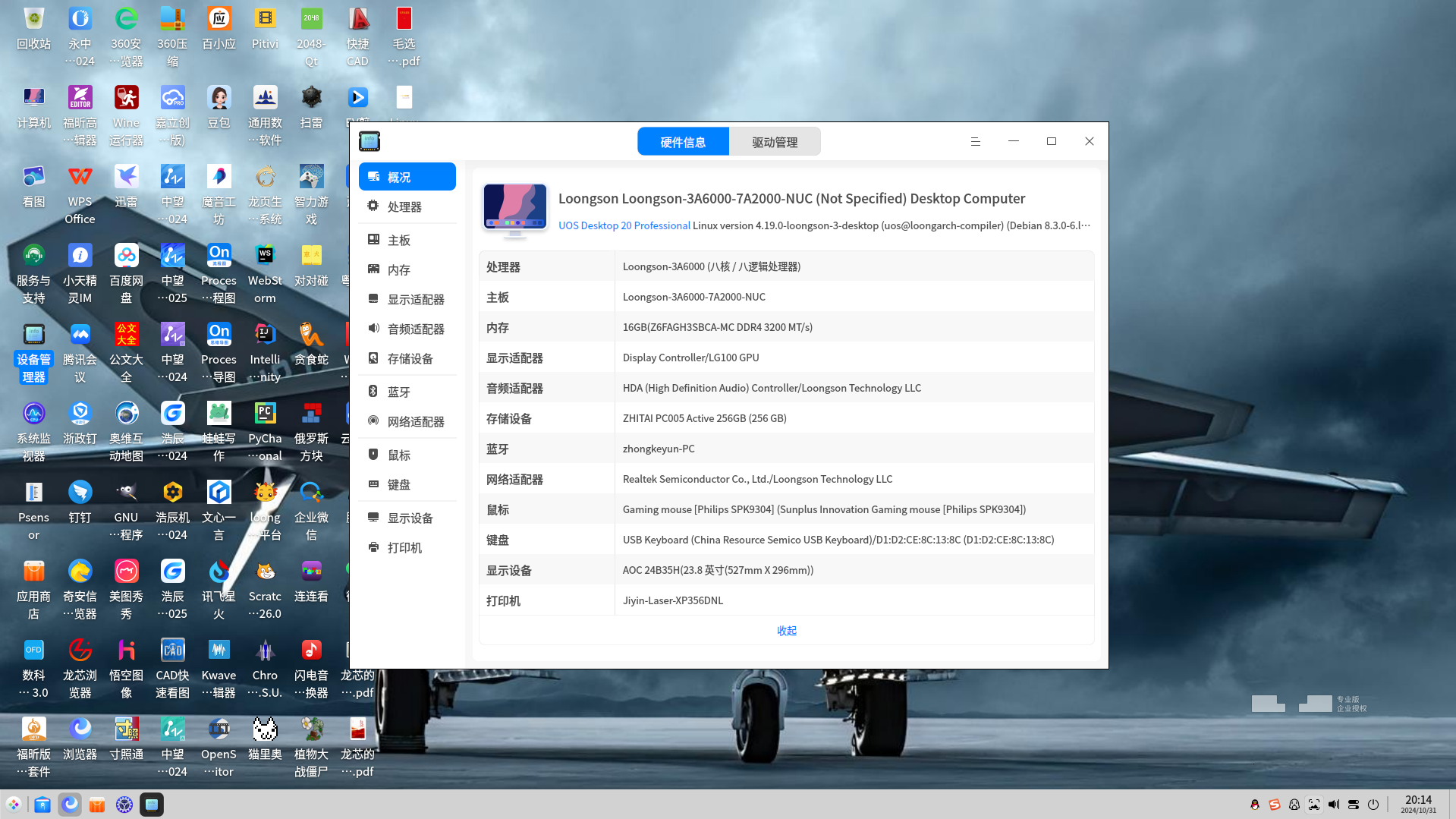Click the 键盘 keyboard sidebar entry
Viewport: 1456px width, 819px height.
399,484
